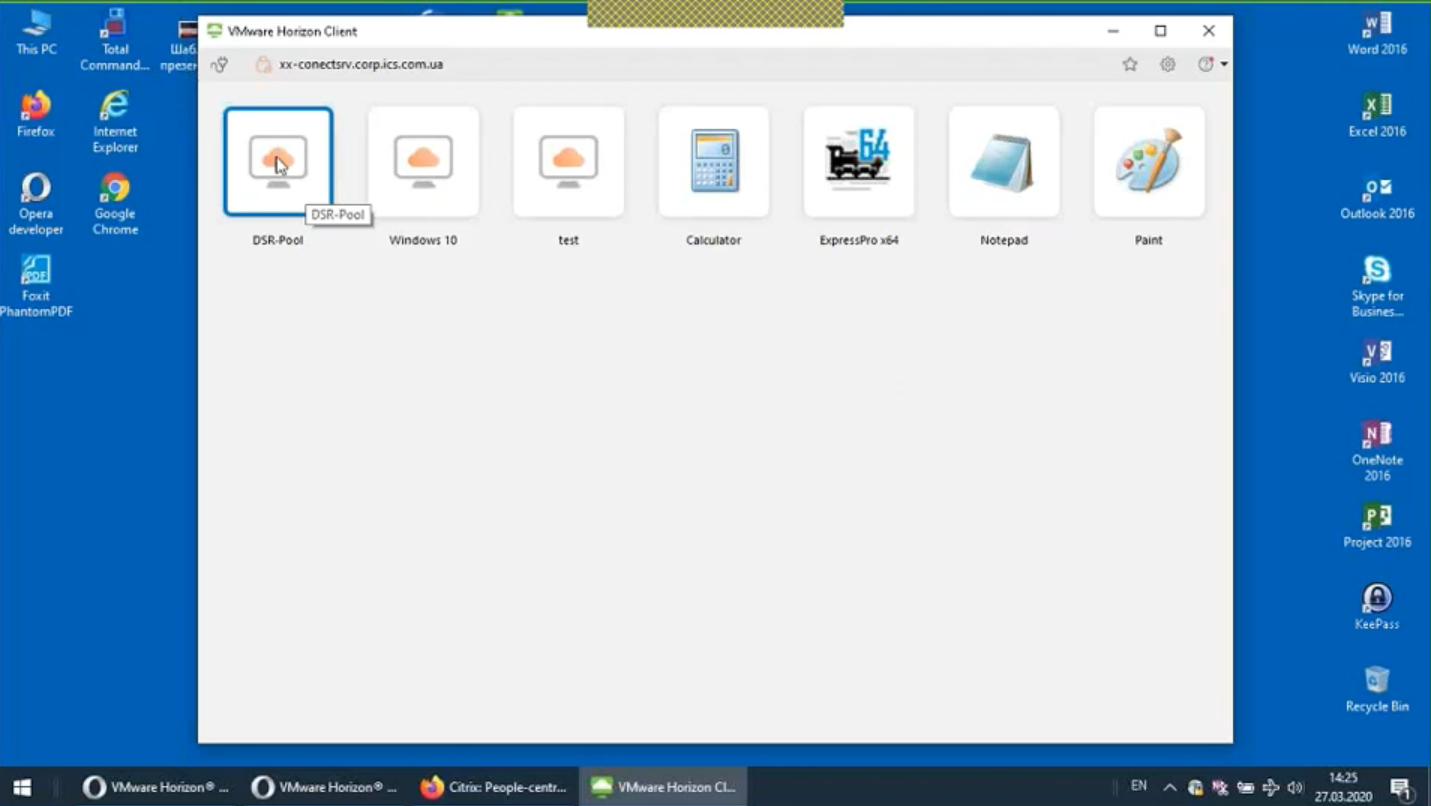1431x806 pixels.
Task: Switch to second Opera VMware Horizon taskbar window
Action: (325, 787)
